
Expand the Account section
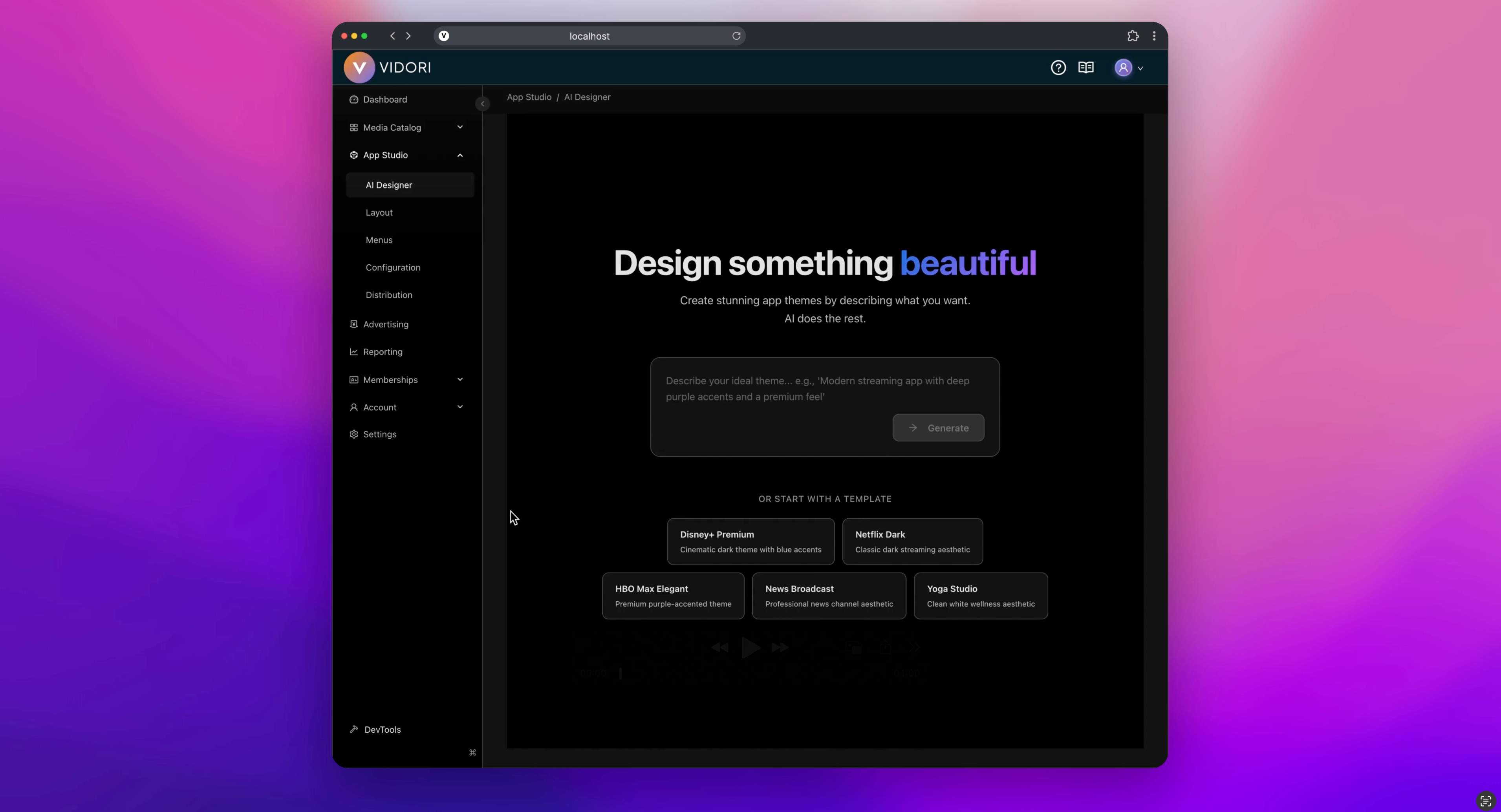tap(460, 407)
